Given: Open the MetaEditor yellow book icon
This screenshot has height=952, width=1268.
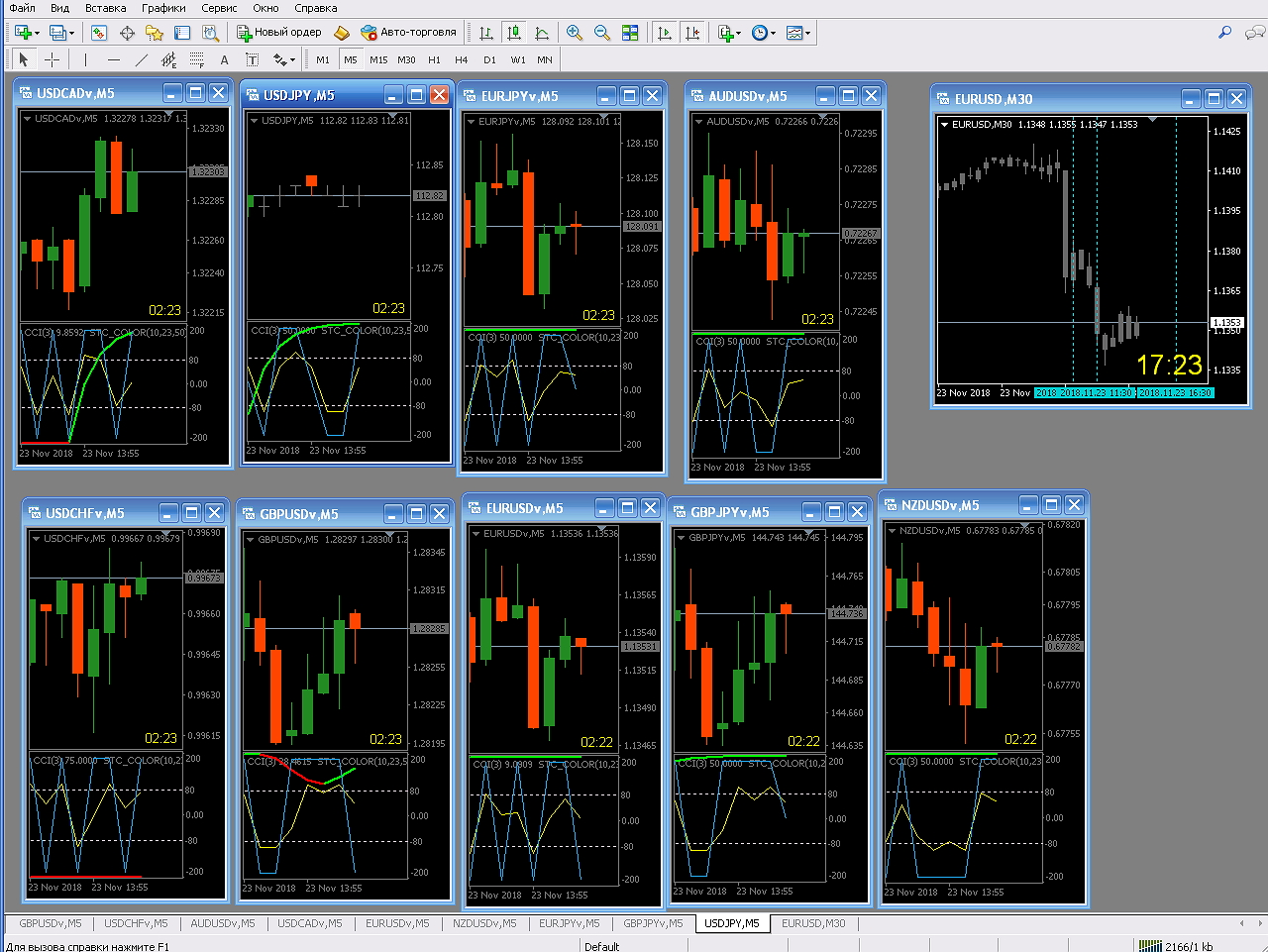Looking at the screenshot, I should tap(342, 33).
